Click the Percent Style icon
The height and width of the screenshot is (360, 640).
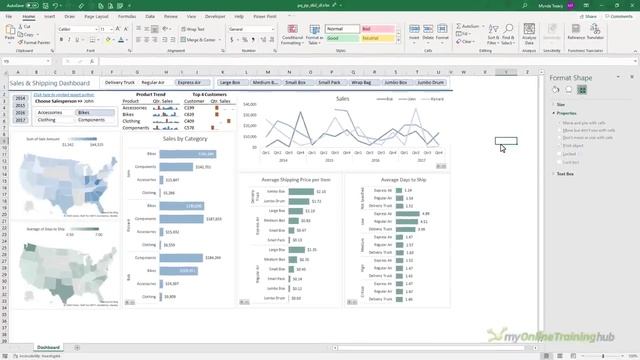pos(245,40)
